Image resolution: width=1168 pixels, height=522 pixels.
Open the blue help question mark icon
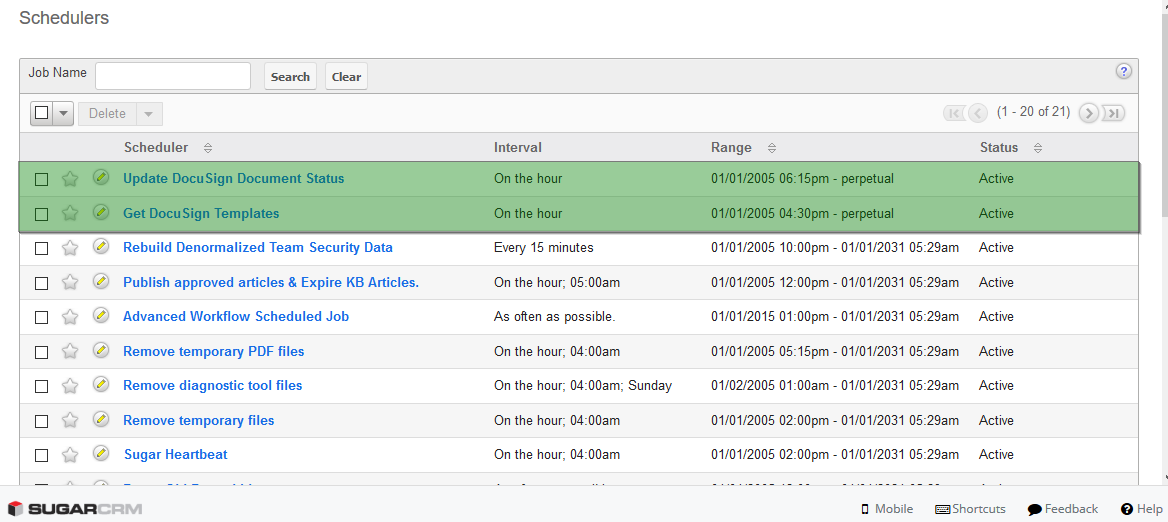tap(1123, 71)
